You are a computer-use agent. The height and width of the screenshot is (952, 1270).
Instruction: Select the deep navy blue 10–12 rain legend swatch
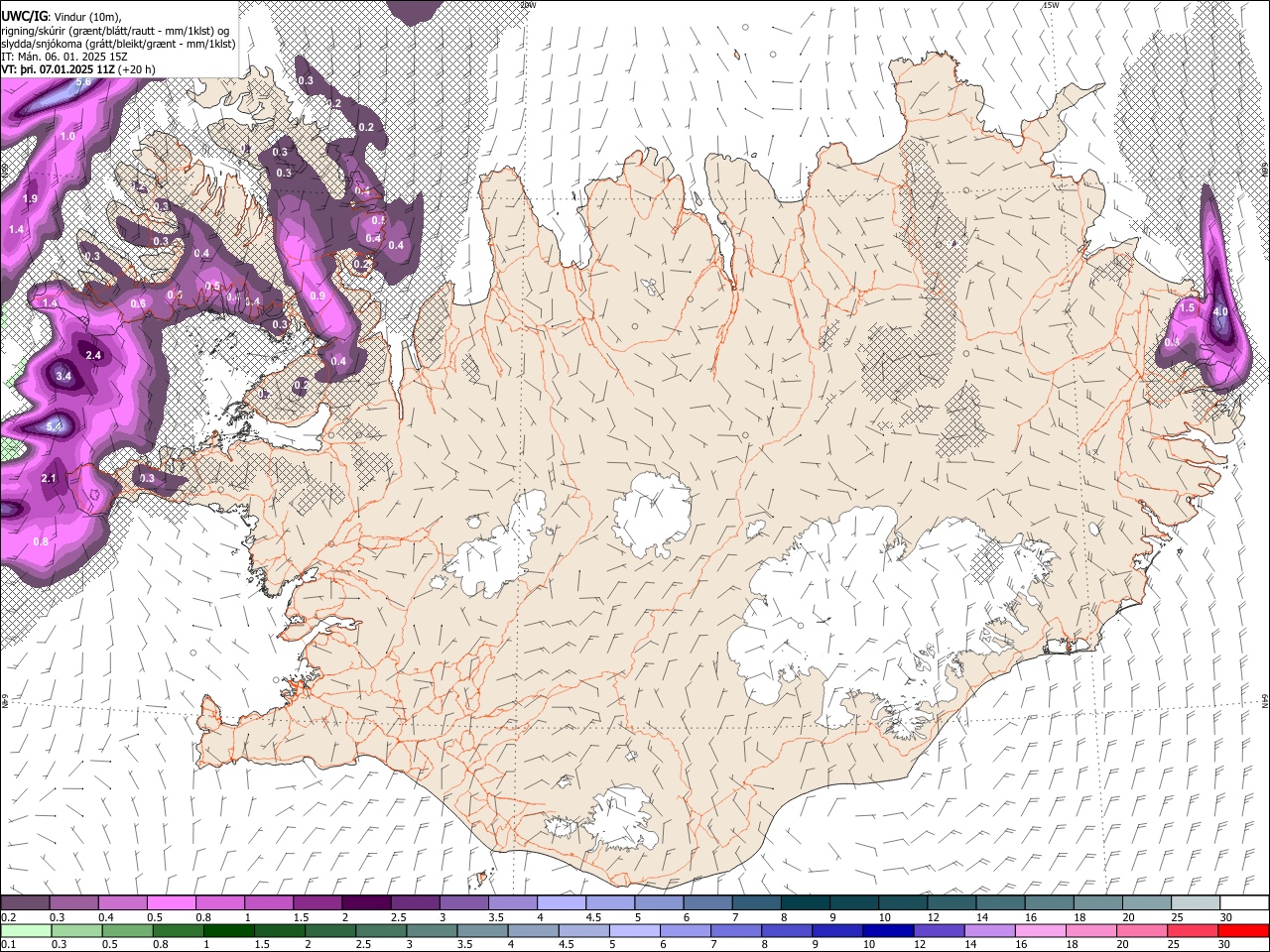tap(887, 930)
